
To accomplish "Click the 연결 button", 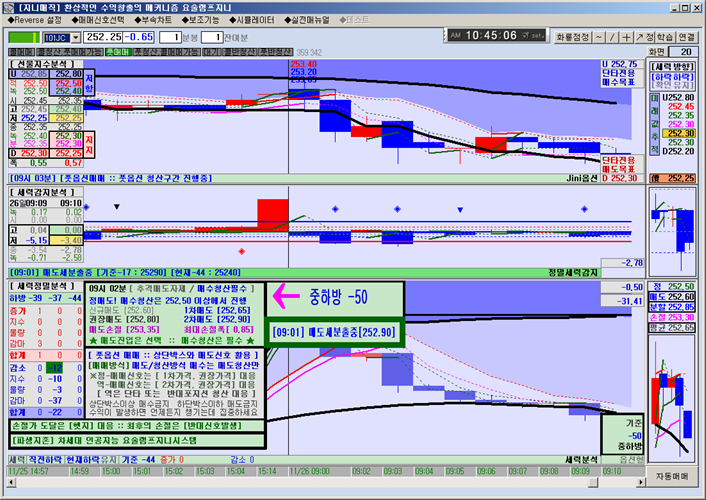I will [687, 37].
